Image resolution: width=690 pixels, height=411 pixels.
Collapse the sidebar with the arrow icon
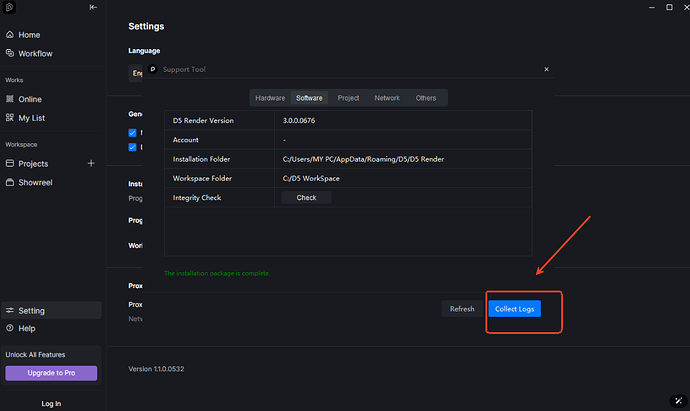(x=93, y=7)
